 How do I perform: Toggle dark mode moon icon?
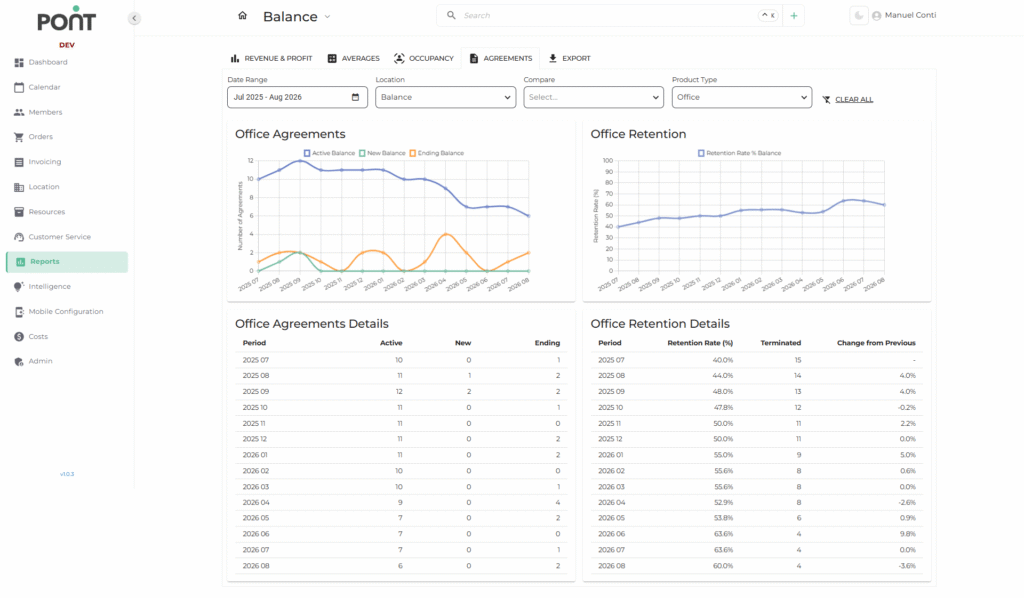click(858, 16)
